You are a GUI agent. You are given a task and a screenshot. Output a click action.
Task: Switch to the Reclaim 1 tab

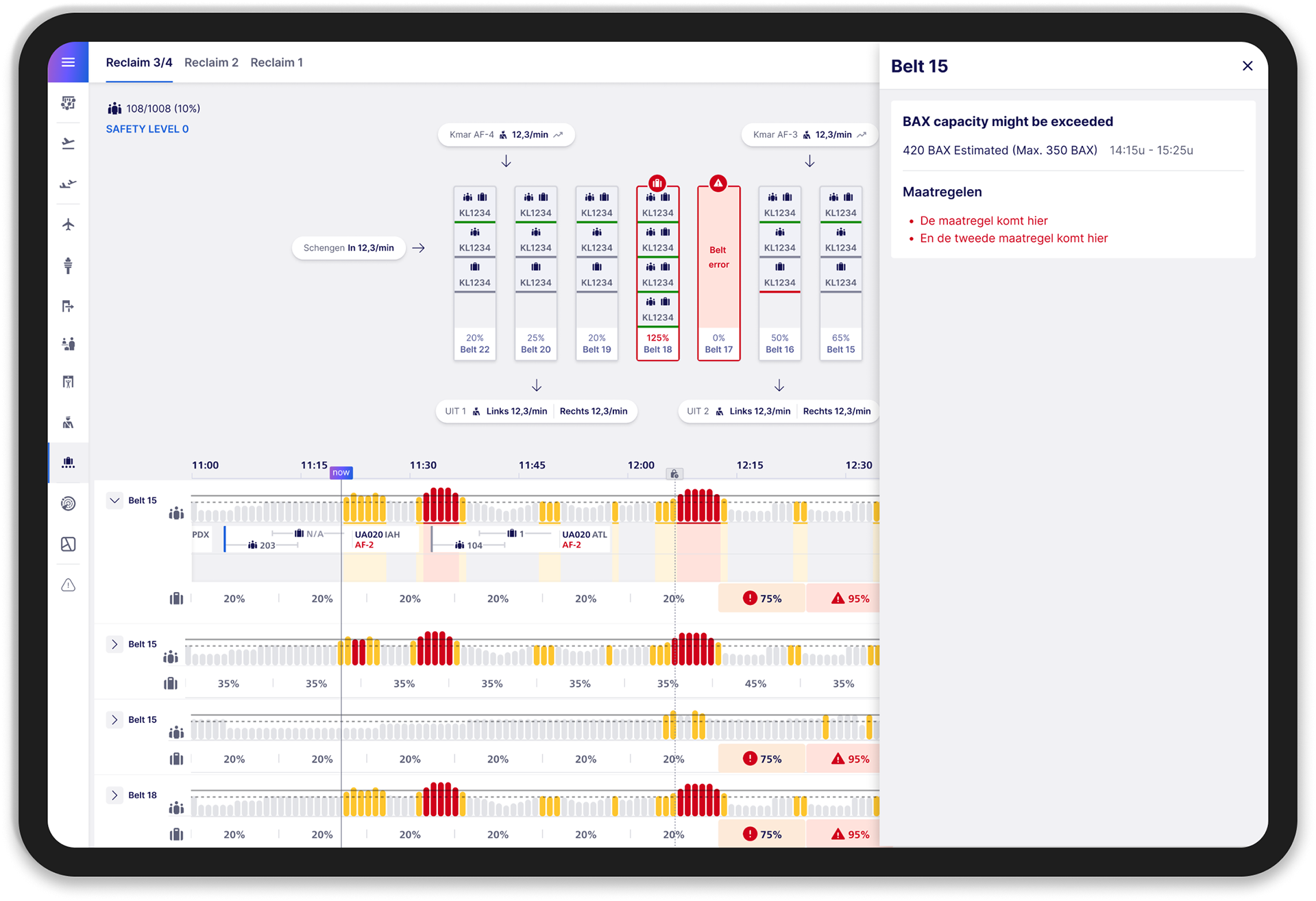point(276,62)
